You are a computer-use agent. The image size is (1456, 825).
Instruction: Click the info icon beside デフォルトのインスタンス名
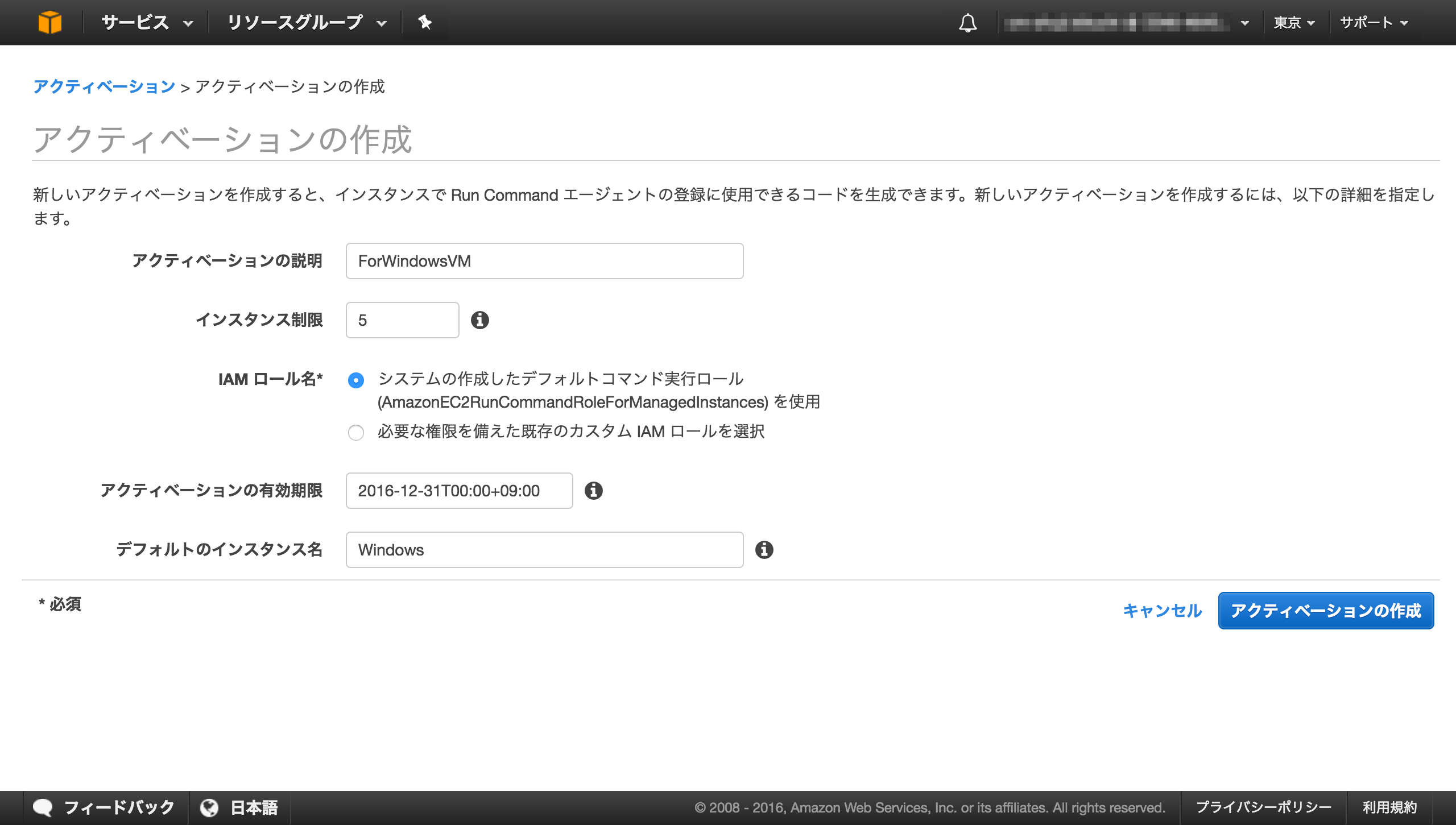click(x=765, y=549)
